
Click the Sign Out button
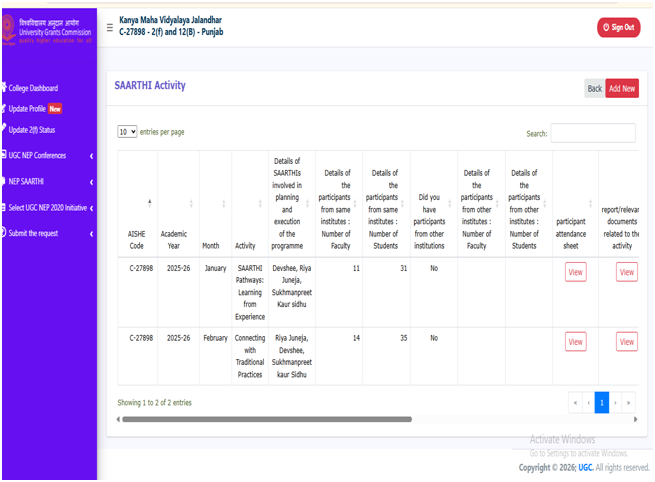coord(618,27)
